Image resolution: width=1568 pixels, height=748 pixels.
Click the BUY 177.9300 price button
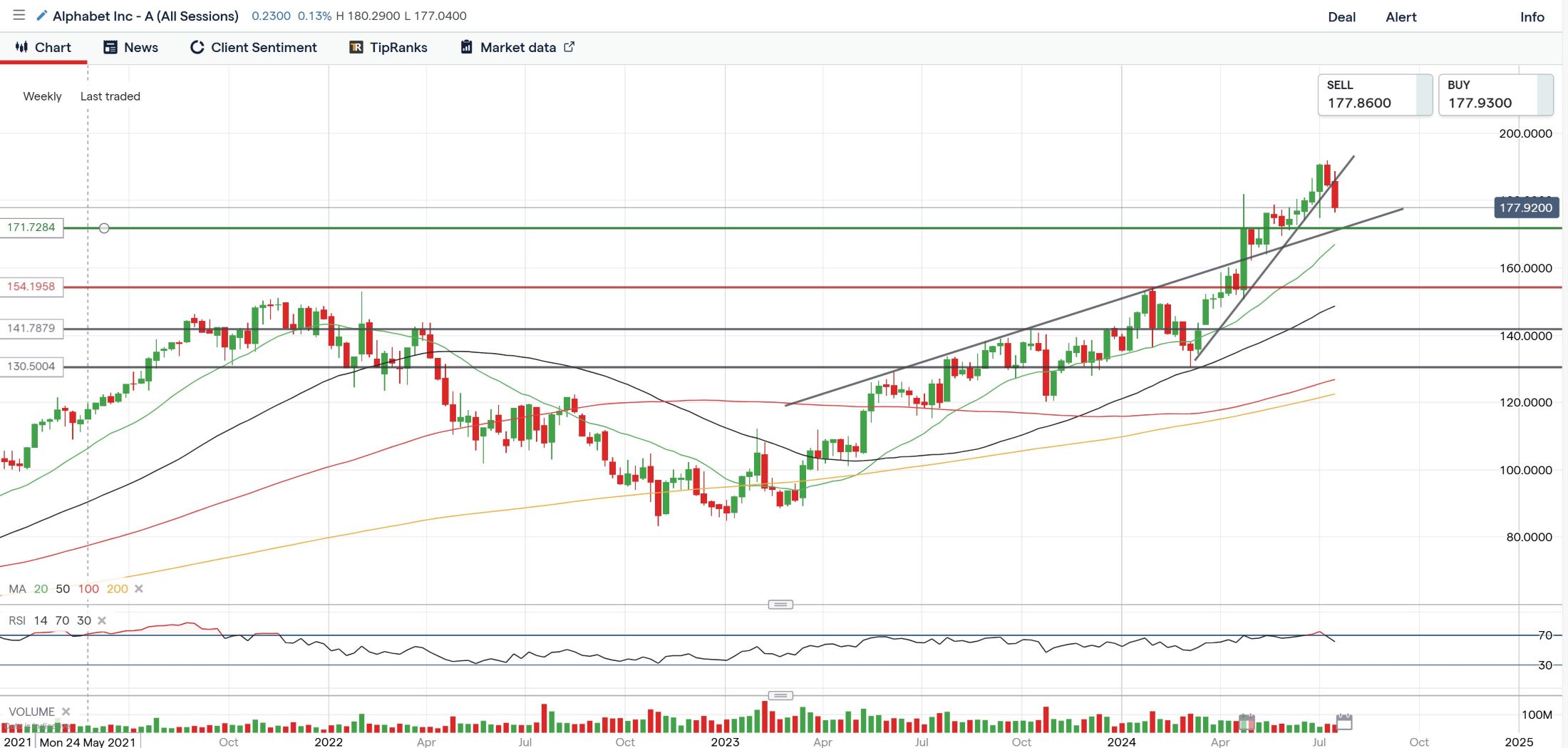(1496, 95)
